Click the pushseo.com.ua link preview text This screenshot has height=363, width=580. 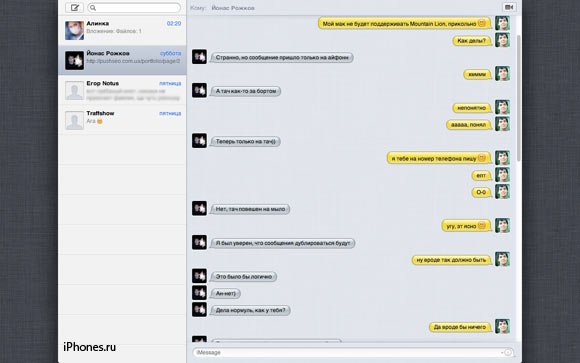[x=133, y=61]
